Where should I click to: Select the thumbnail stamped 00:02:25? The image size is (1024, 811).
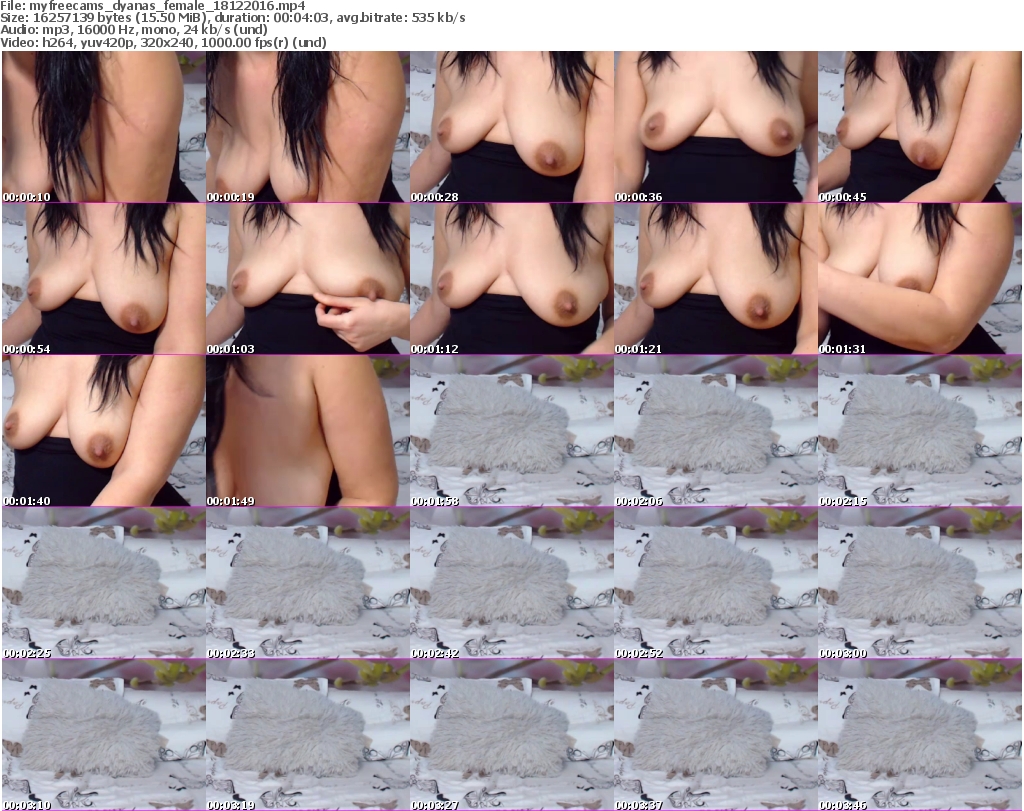click(x=104, y=583)
